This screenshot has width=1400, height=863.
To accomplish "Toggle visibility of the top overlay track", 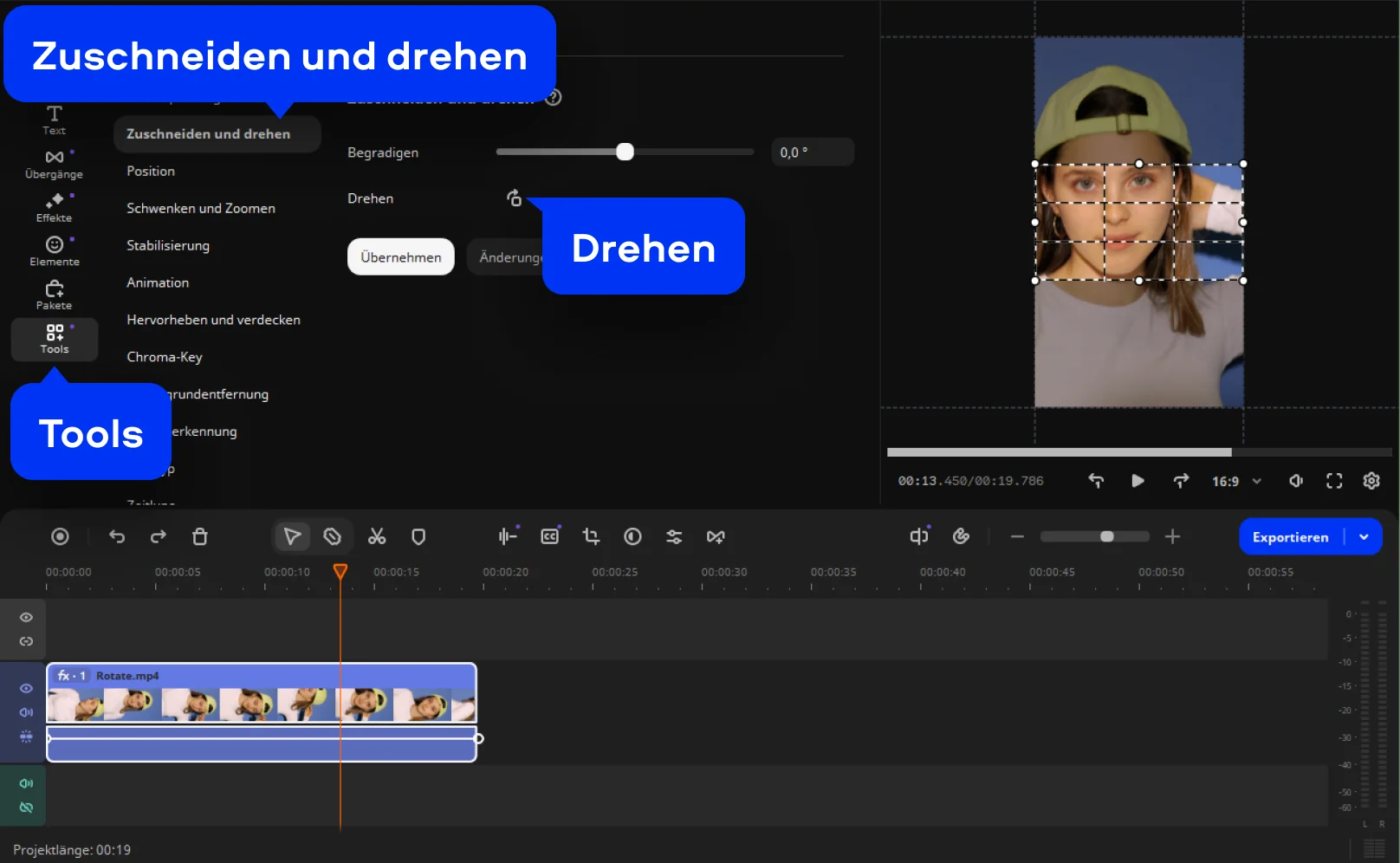I will tap(26, 618).
